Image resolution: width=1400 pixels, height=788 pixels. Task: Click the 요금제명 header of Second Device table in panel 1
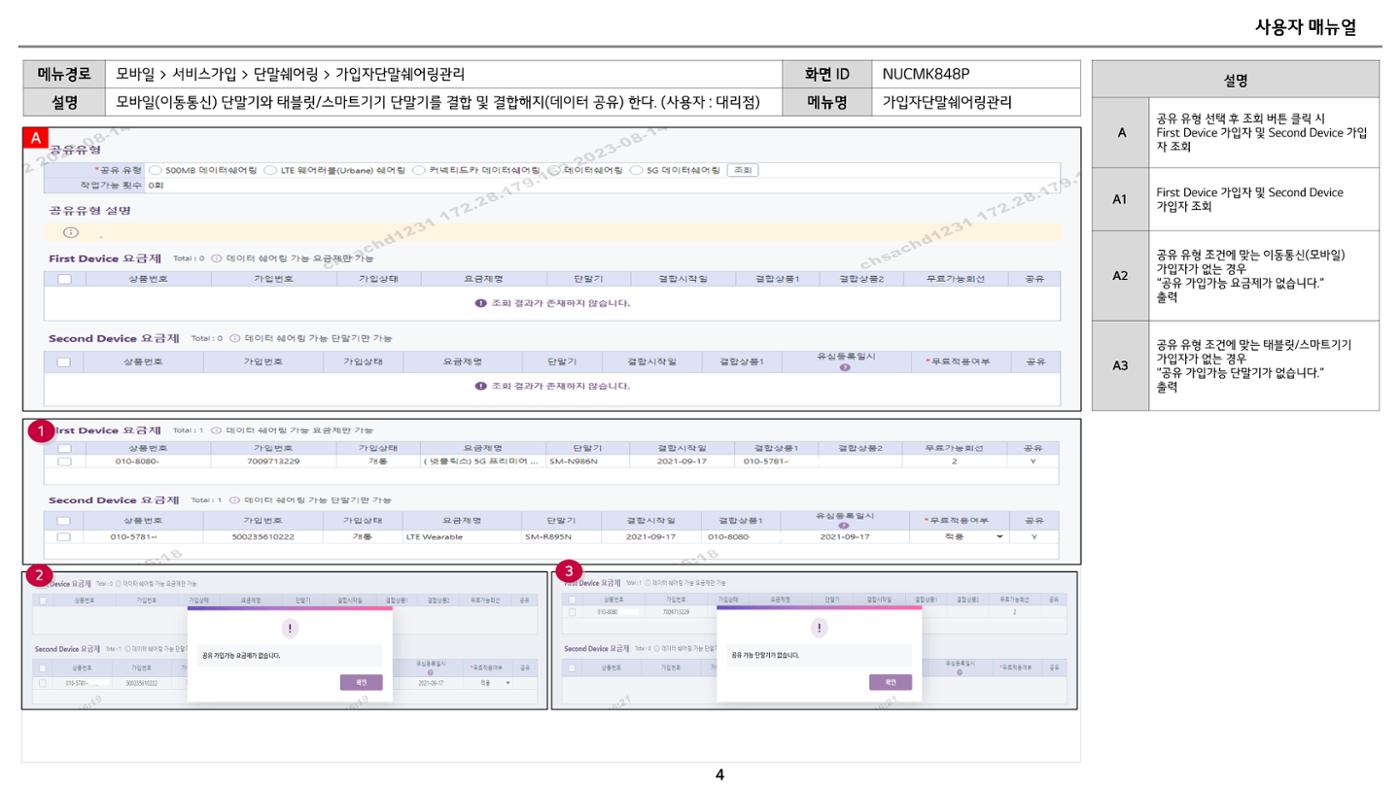point(462,521)
